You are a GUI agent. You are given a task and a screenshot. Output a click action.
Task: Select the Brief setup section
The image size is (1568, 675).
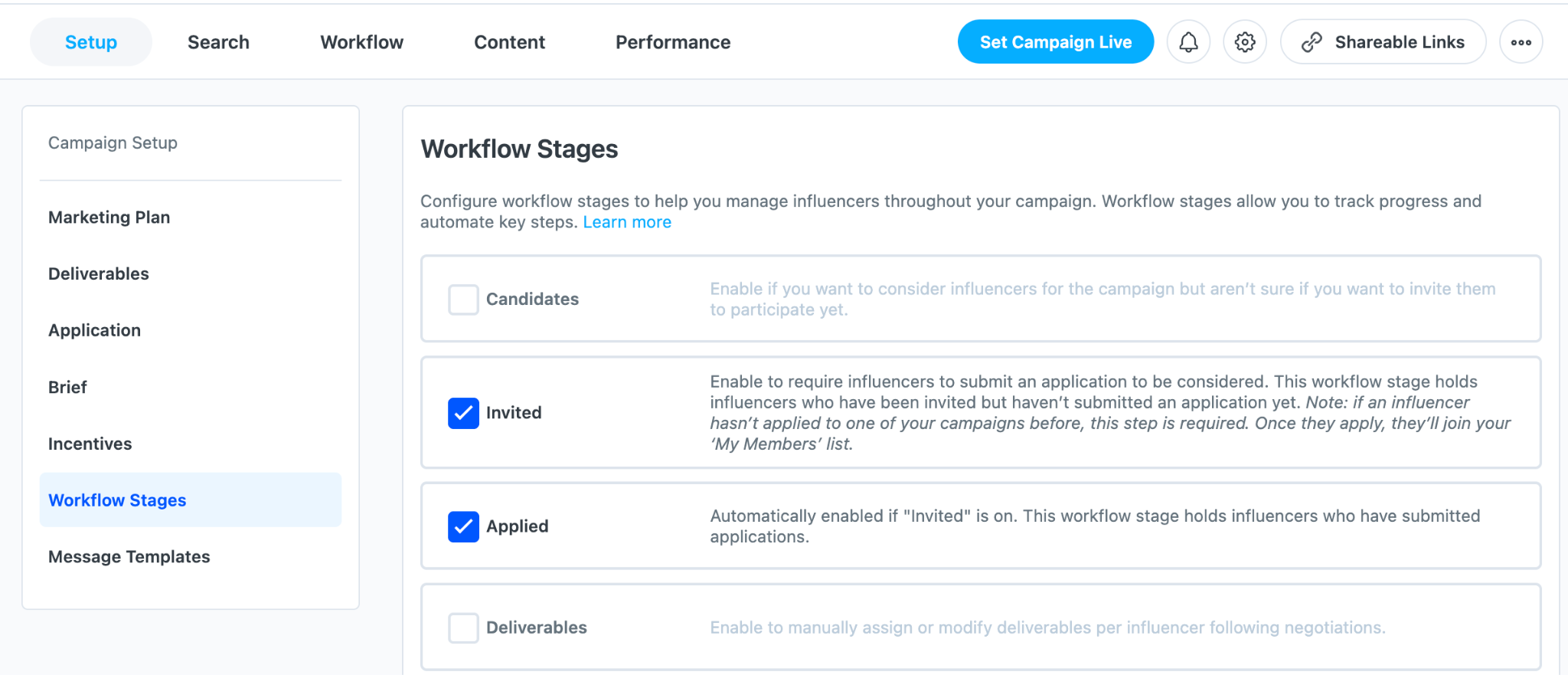[67, 386]
